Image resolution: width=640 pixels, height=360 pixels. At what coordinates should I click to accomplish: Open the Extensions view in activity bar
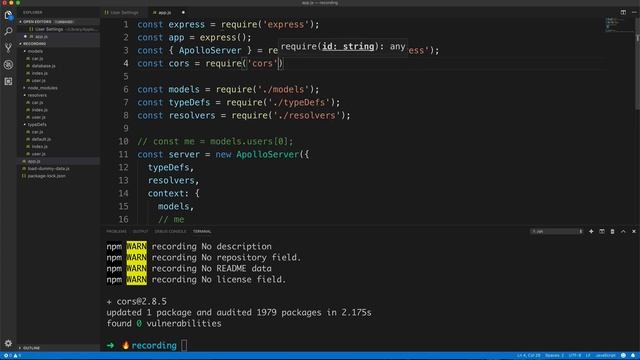click(8, 81)
